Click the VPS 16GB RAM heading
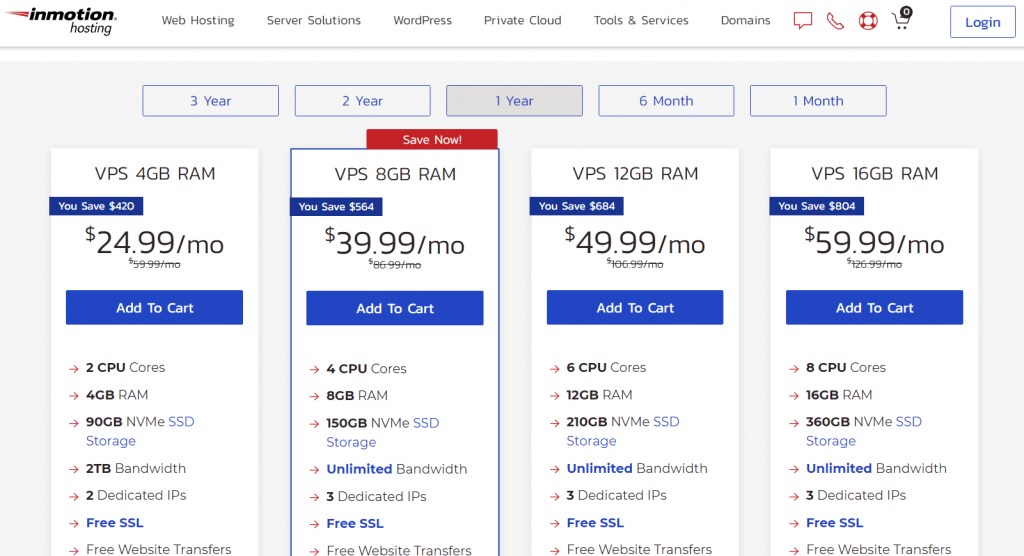 [x=874, y=174]
